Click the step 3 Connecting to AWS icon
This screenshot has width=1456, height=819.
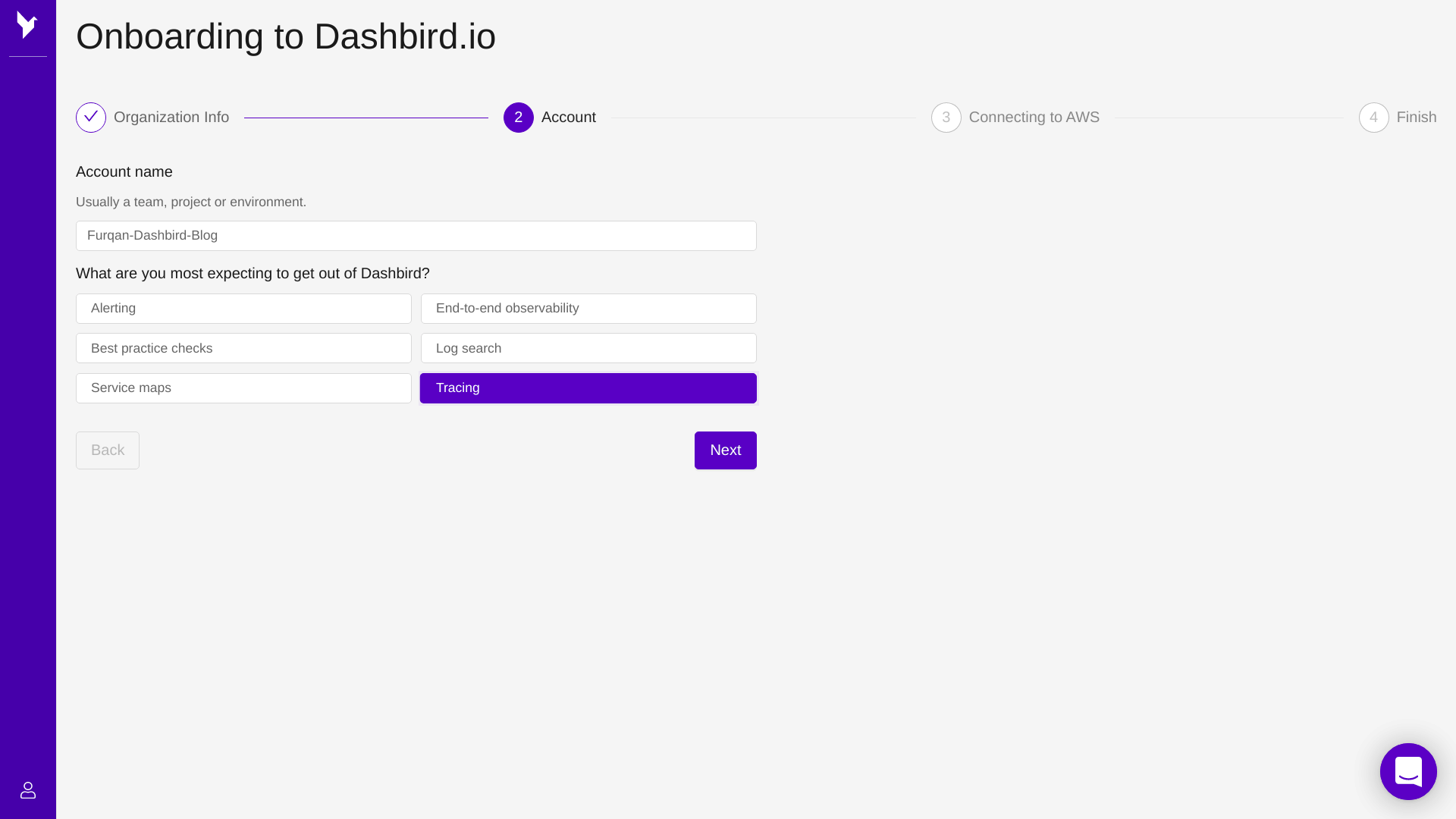tap(946, 117)
